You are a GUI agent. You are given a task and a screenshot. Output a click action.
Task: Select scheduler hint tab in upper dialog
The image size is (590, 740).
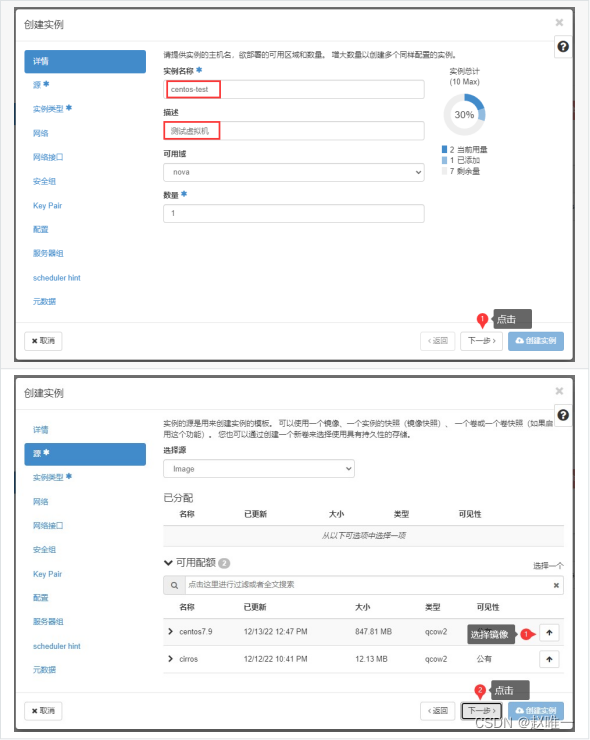[57, 278]
